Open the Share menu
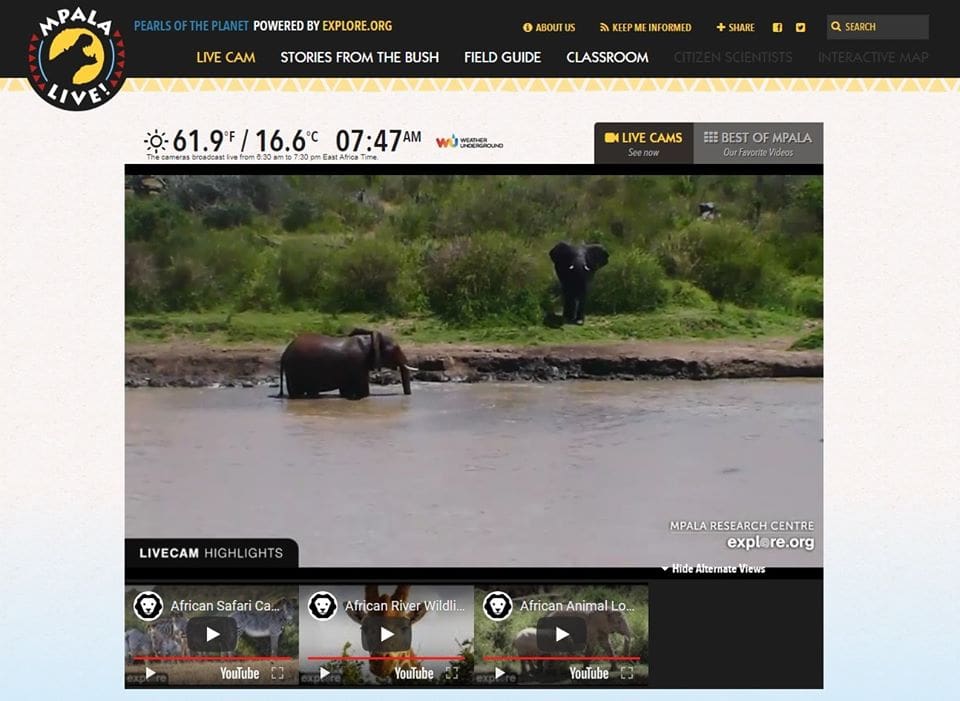This screenshot has width=960, height=701. pyautogui.click(x=735, y=28)
